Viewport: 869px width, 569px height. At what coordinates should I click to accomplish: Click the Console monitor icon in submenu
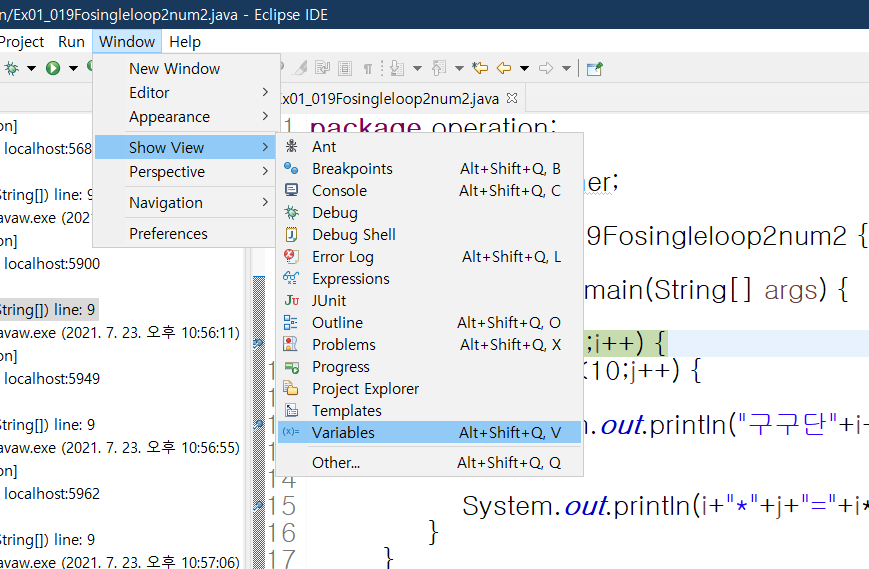click(291, 191)
